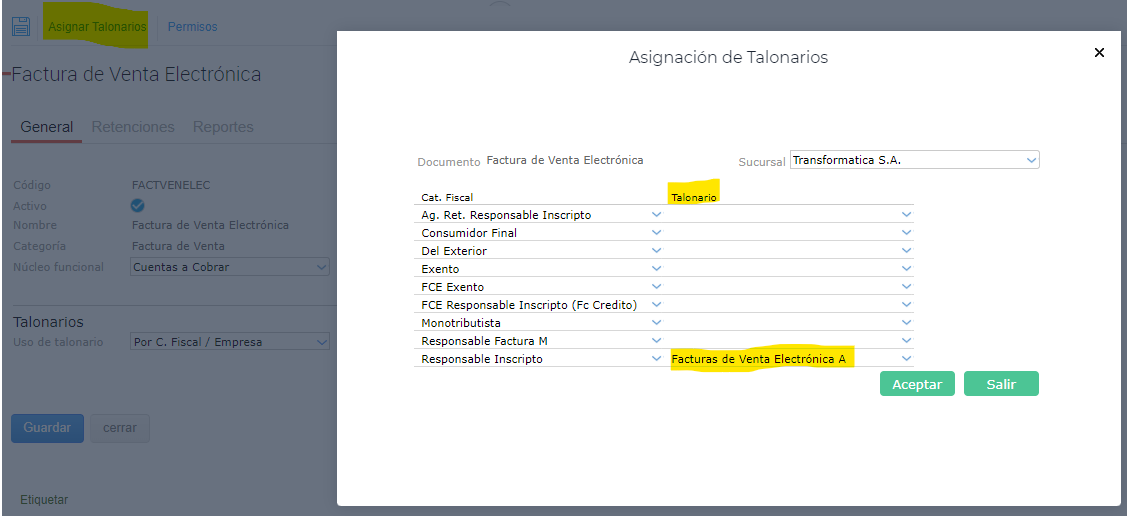Screen dimensions: 1127x516
Task: Expand Cat. Fiscal dropdown for Exento
Action: 656,268
